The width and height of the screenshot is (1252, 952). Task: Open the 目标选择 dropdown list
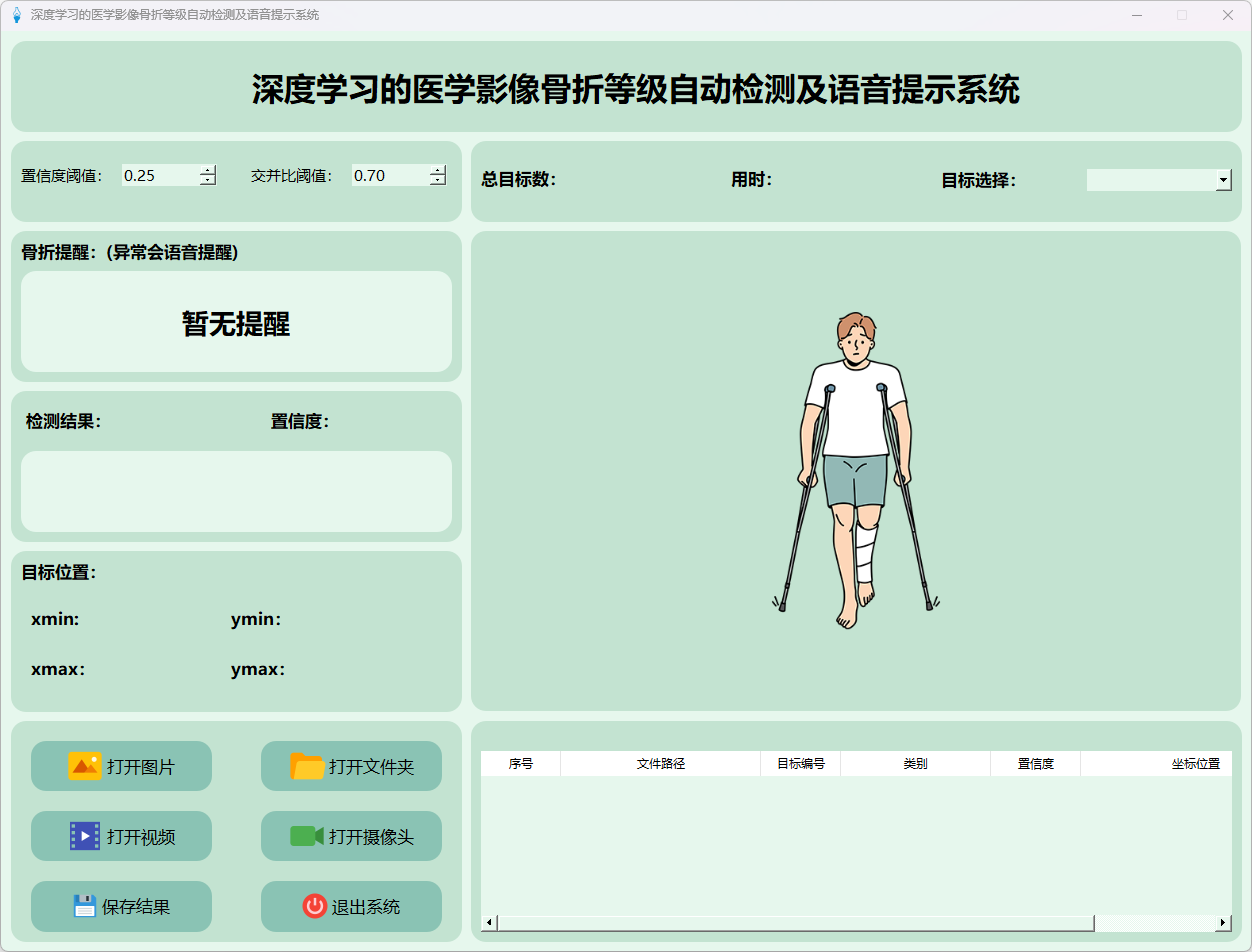1223,180
